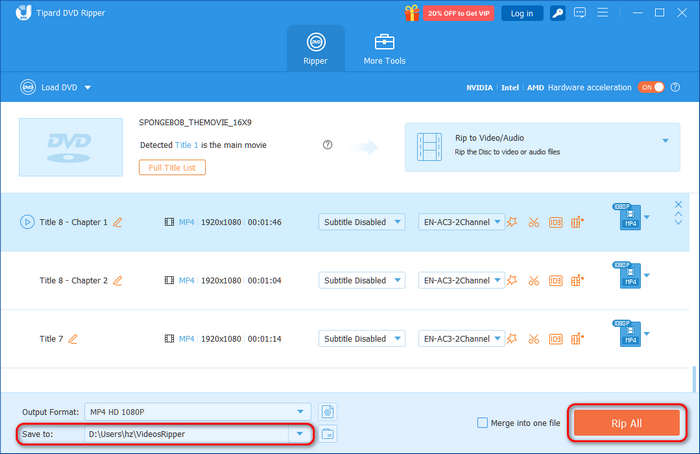
Task: Click the Rip All button
Action: 627,423
